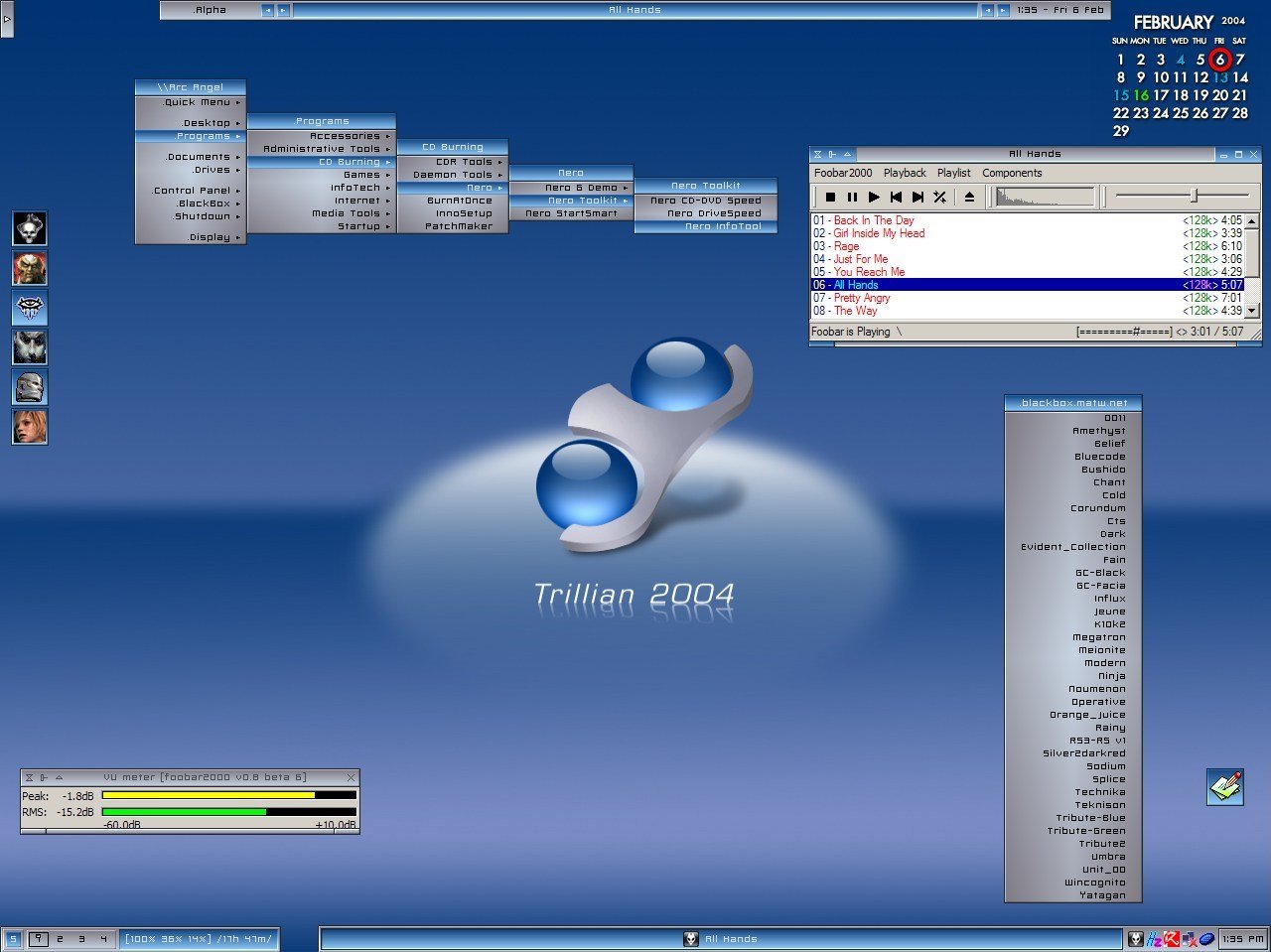Launch Nero DriveSpeed from the menu

click(x=706, y=213)
